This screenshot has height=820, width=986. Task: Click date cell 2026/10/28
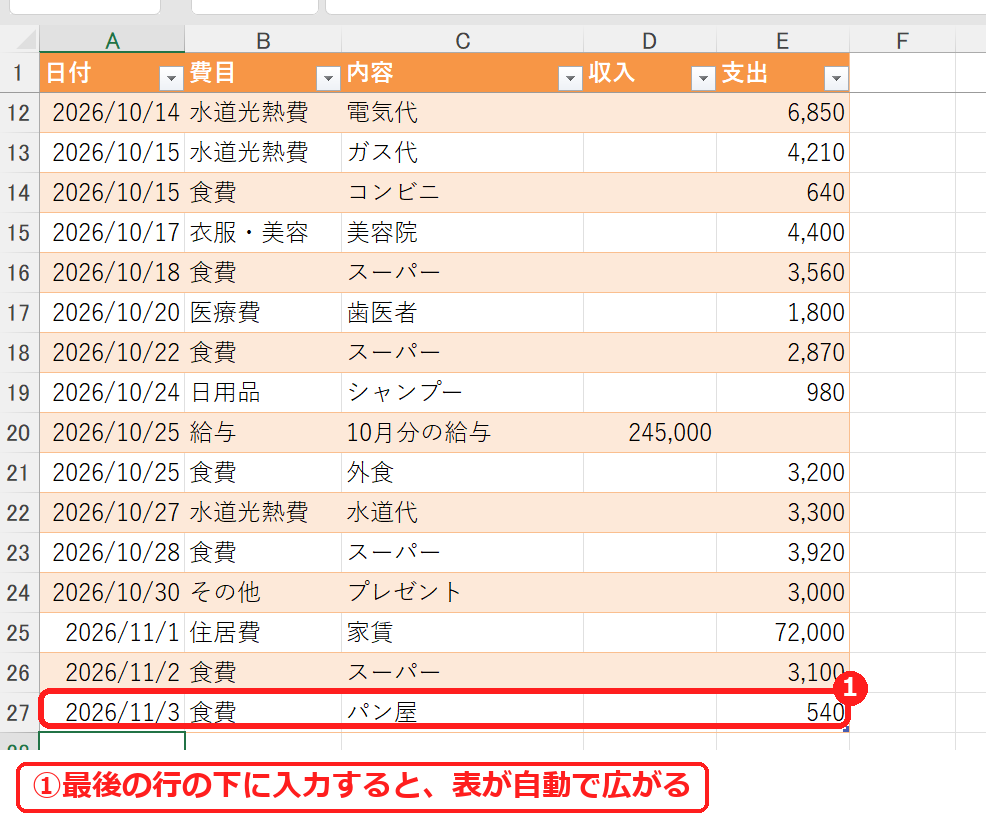click(112, 553)
